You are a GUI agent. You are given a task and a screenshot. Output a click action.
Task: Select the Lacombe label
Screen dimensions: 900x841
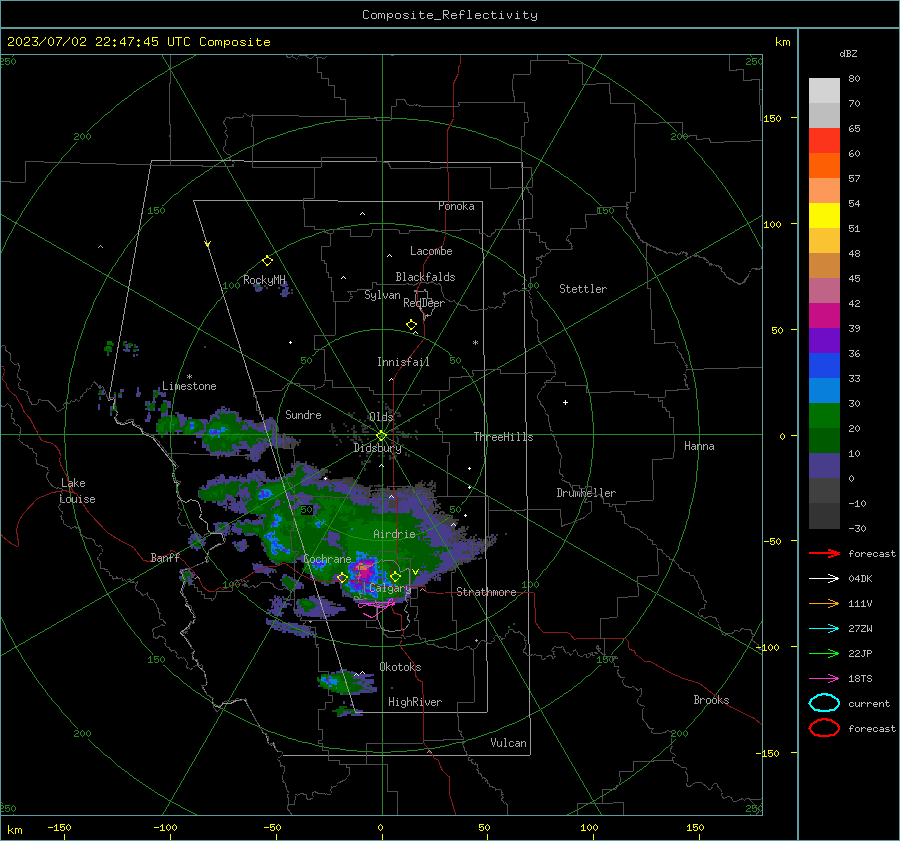click(431, 251)
